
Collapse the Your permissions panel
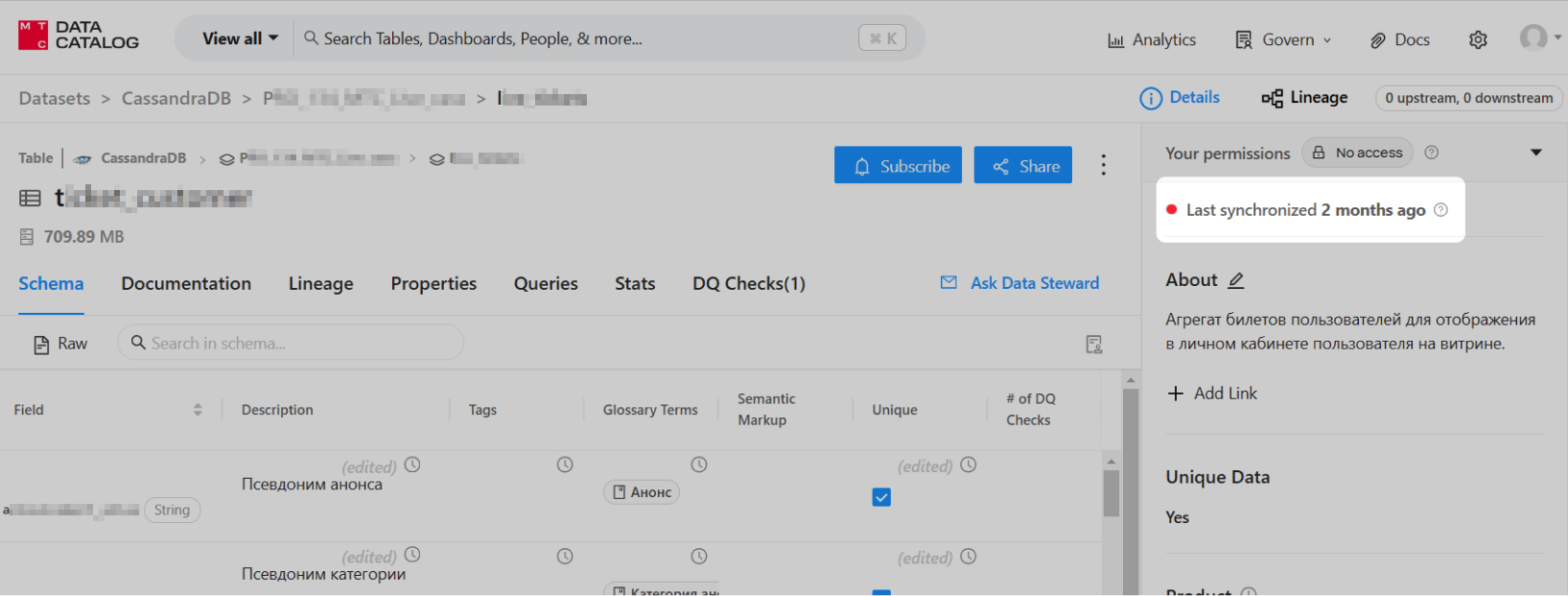point(1535,153)
